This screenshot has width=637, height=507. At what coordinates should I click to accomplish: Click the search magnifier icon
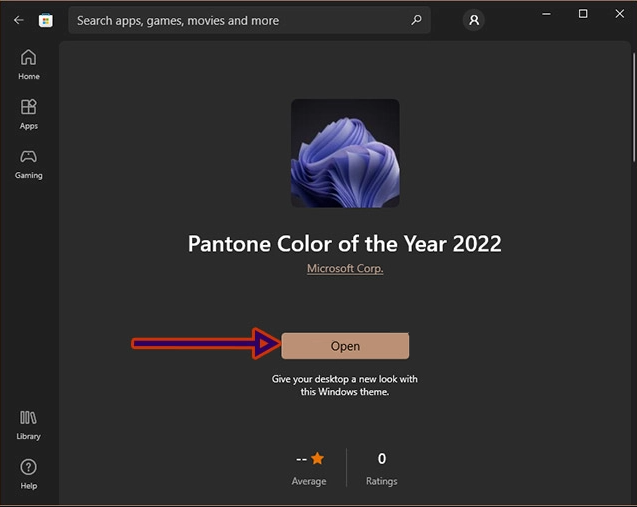(416, 20)
